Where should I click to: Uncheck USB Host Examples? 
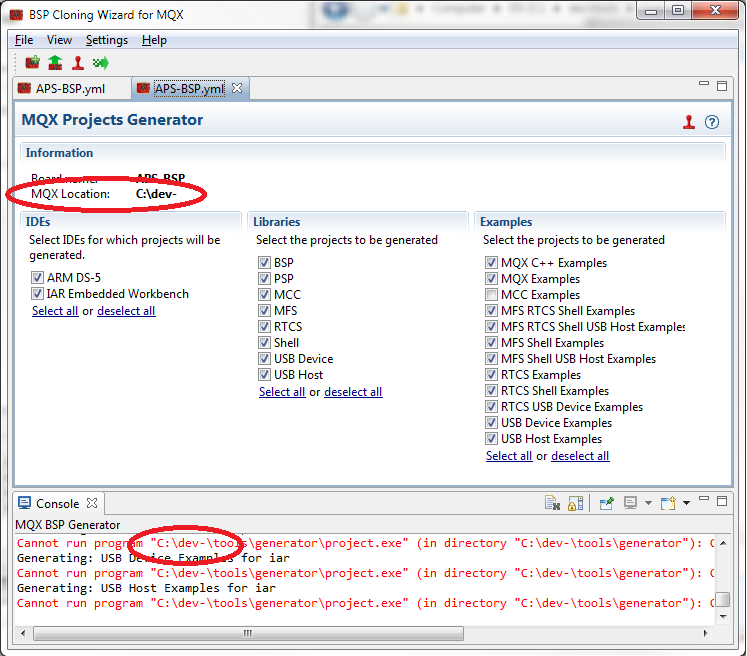point(491,438)
